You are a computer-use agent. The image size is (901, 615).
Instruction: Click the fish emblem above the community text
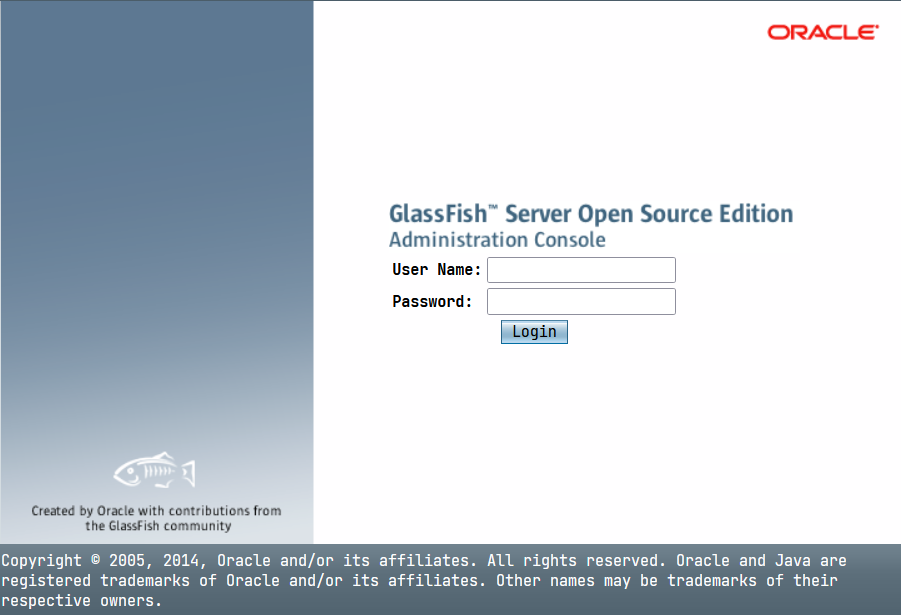click(155, 469)
